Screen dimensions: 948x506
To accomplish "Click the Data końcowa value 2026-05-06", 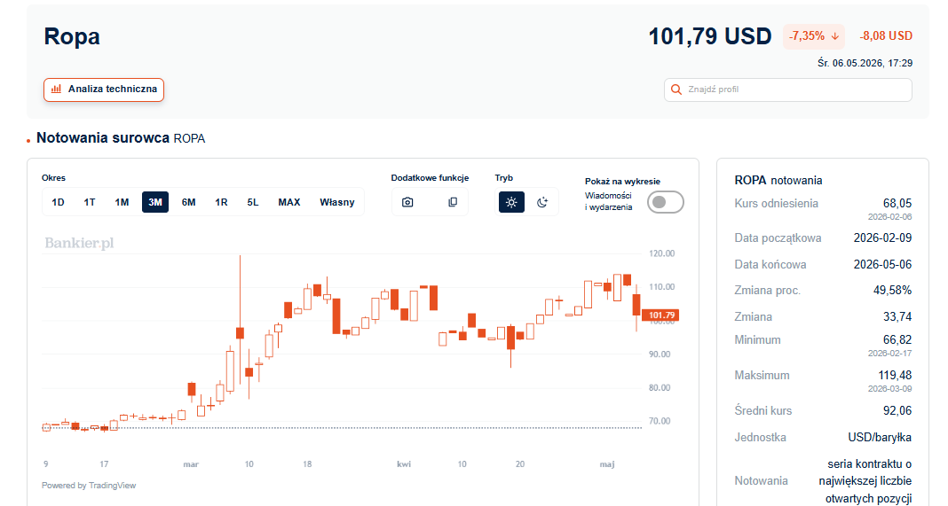I will pos(883,264).
